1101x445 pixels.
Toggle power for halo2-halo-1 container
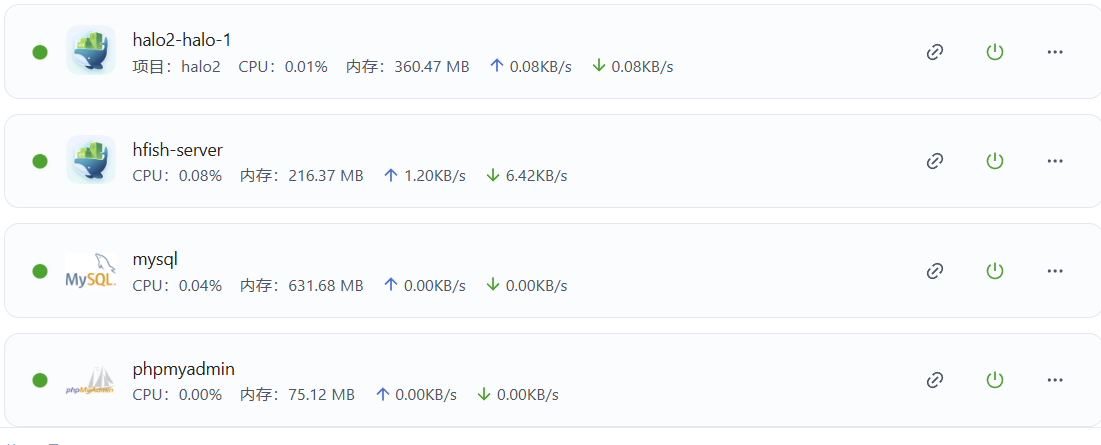tap(994, 52)
